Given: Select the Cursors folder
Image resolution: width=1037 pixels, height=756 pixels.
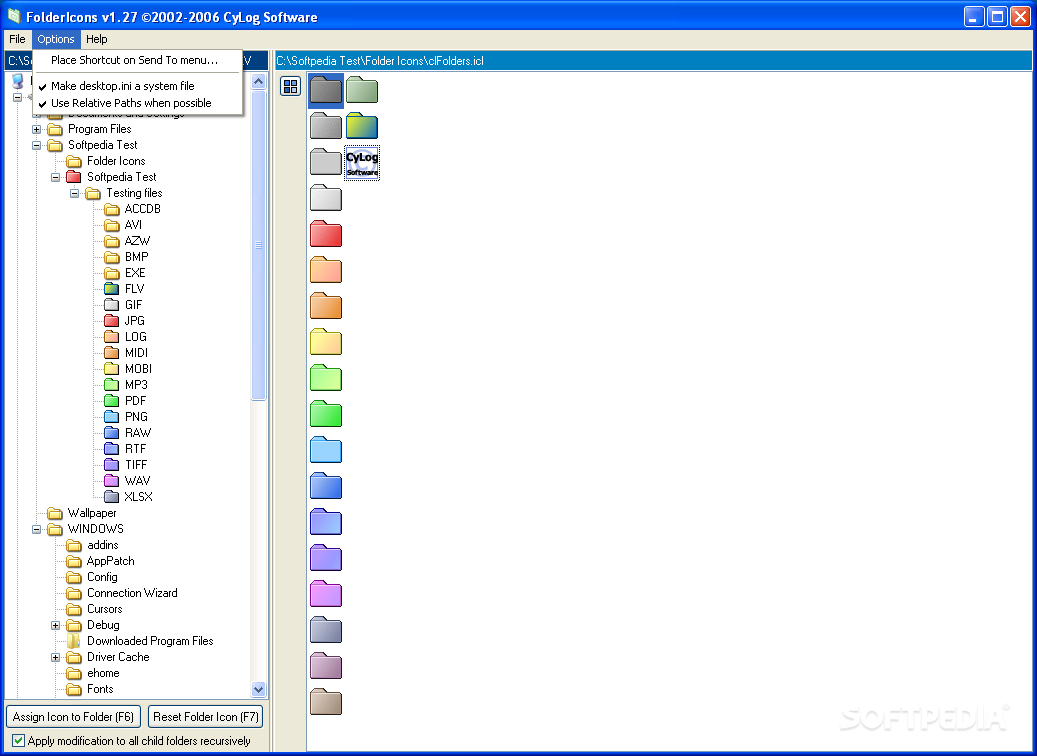Looking at the screenshot, I should (x=104, y=609).
